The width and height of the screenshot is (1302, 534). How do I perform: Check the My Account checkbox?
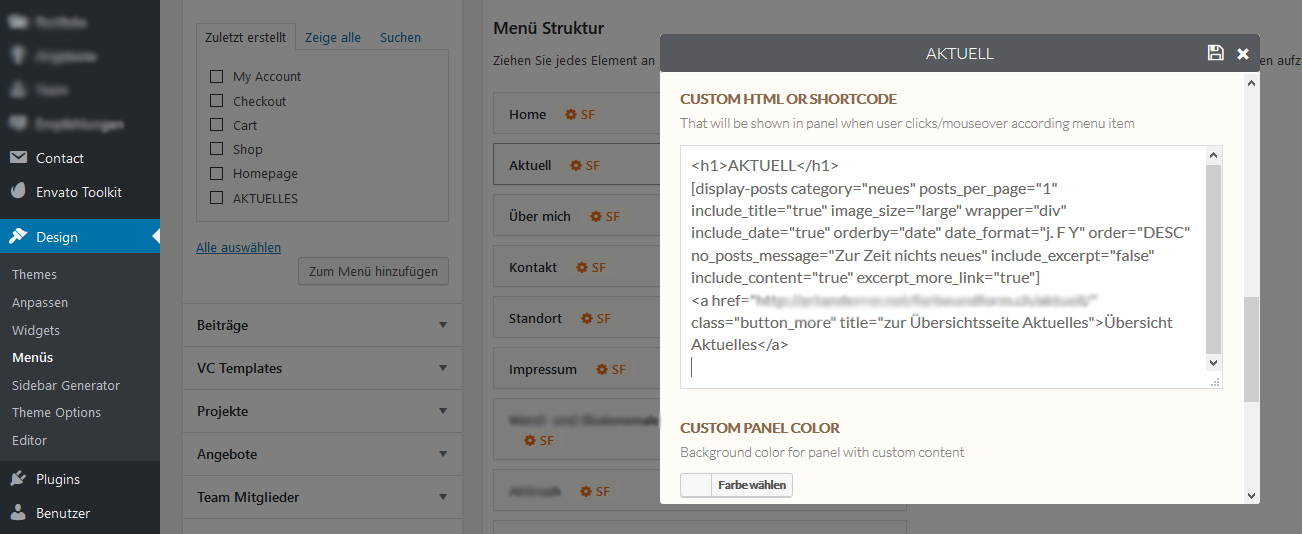coord(216,76)
